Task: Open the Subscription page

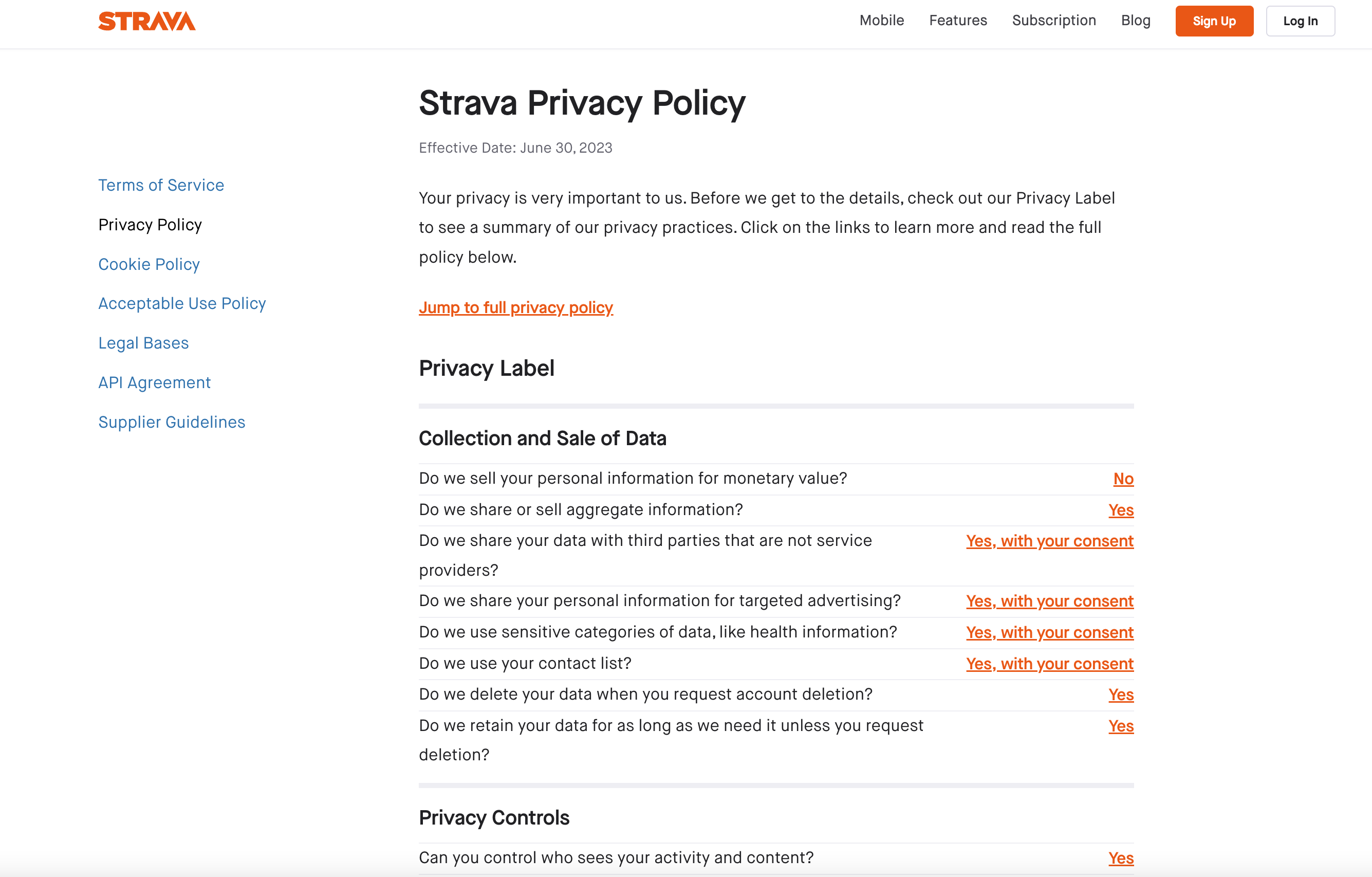Action: [x=1053, y=21]
